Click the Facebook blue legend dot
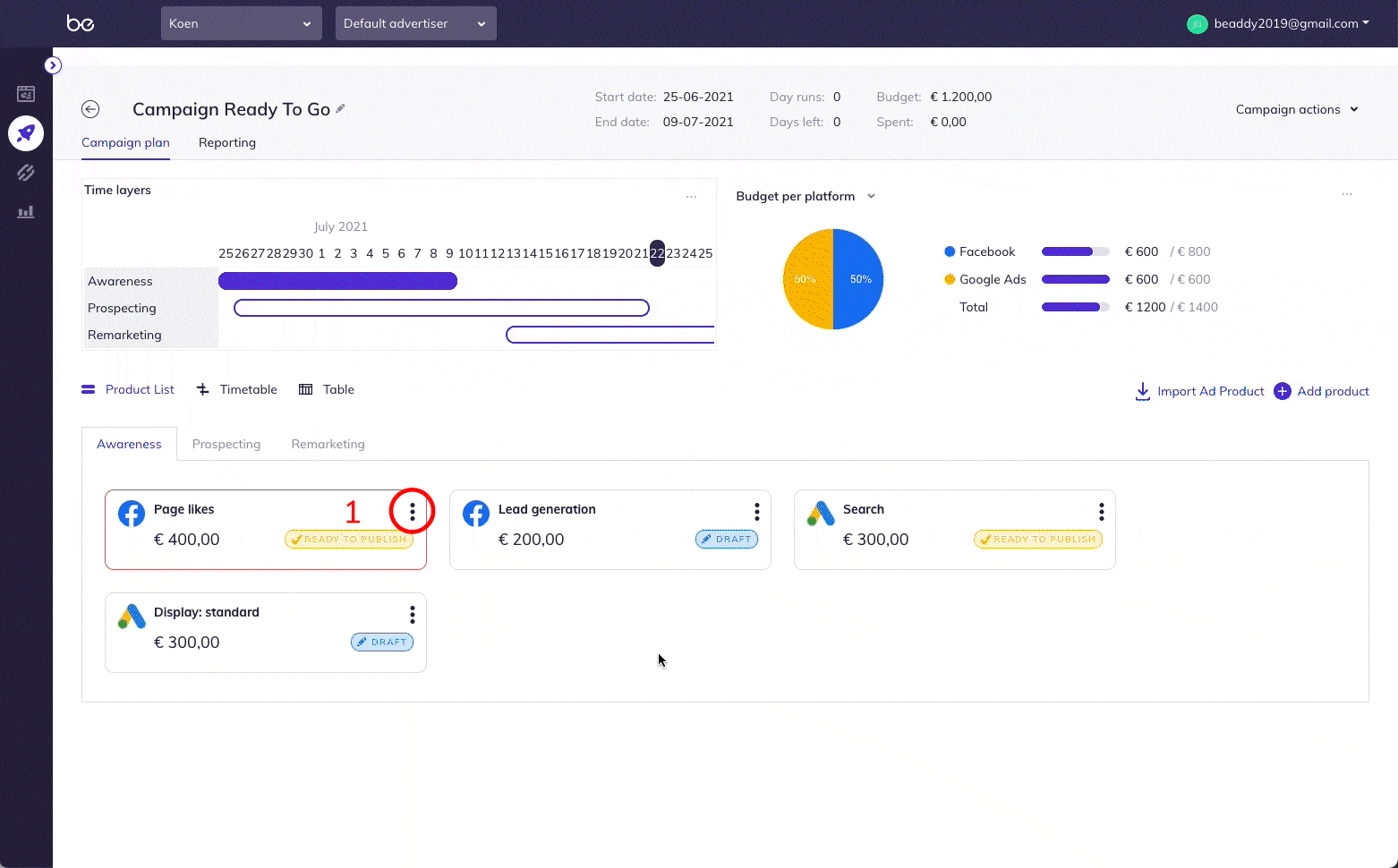This screenshot has height=868, width=1398. (950, 251)
